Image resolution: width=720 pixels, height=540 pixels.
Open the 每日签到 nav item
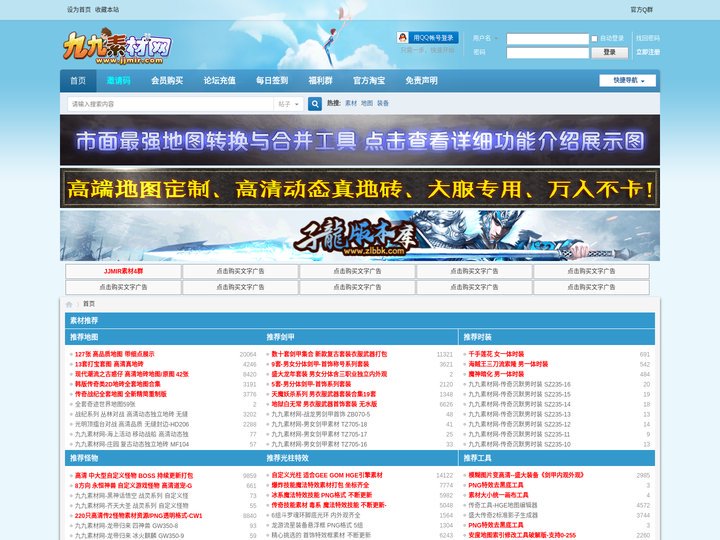272,80
